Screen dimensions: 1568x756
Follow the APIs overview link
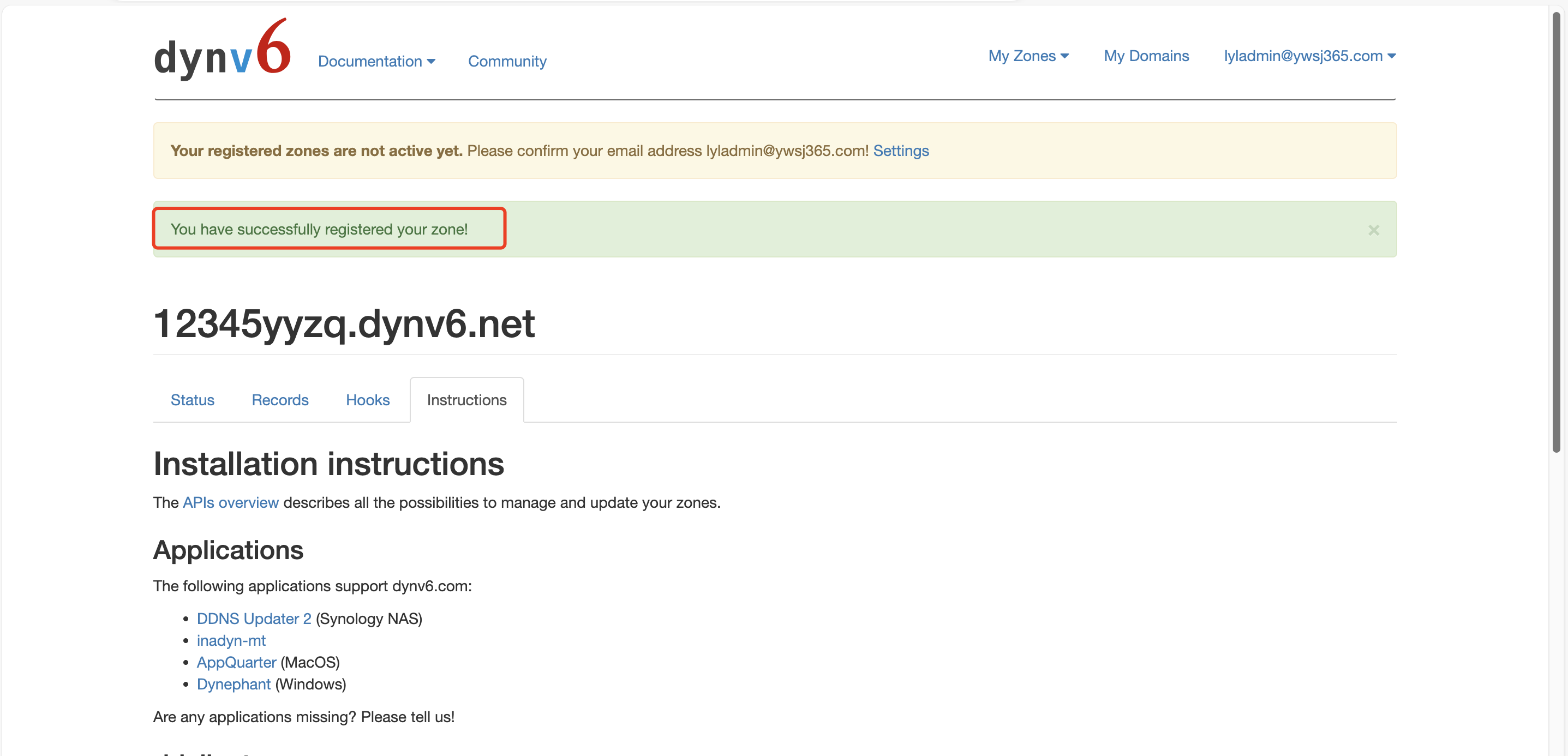(x=231, y=503)
